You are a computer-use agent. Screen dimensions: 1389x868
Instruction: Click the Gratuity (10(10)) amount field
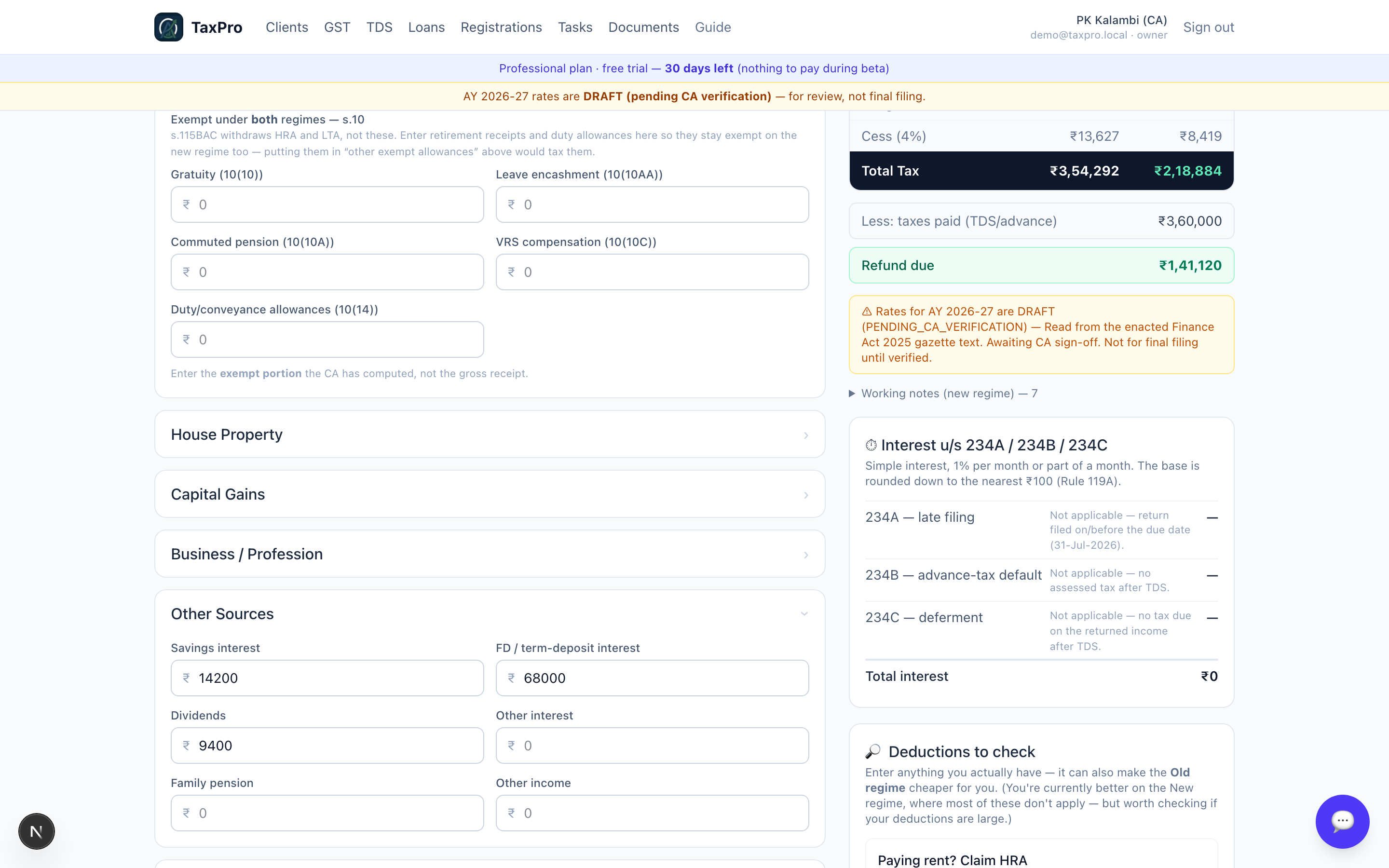(327, 204)
